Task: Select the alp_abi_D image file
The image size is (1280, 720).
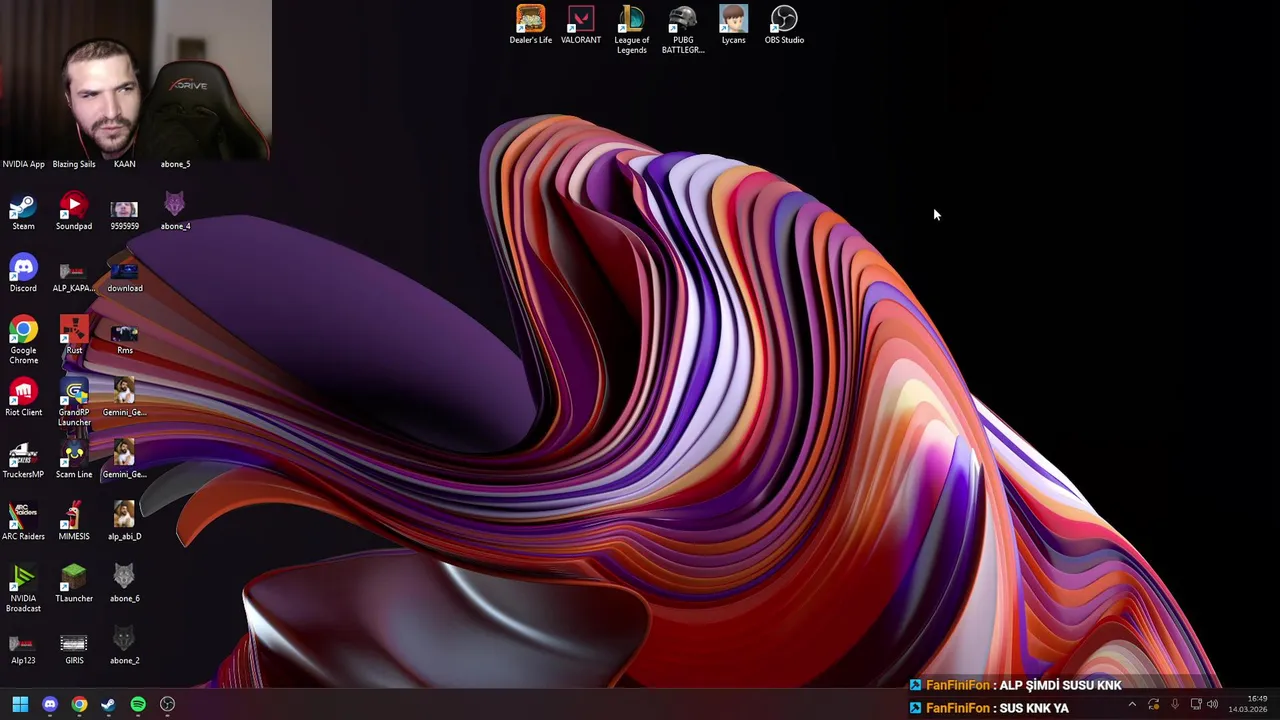Action: coord(124,522)
